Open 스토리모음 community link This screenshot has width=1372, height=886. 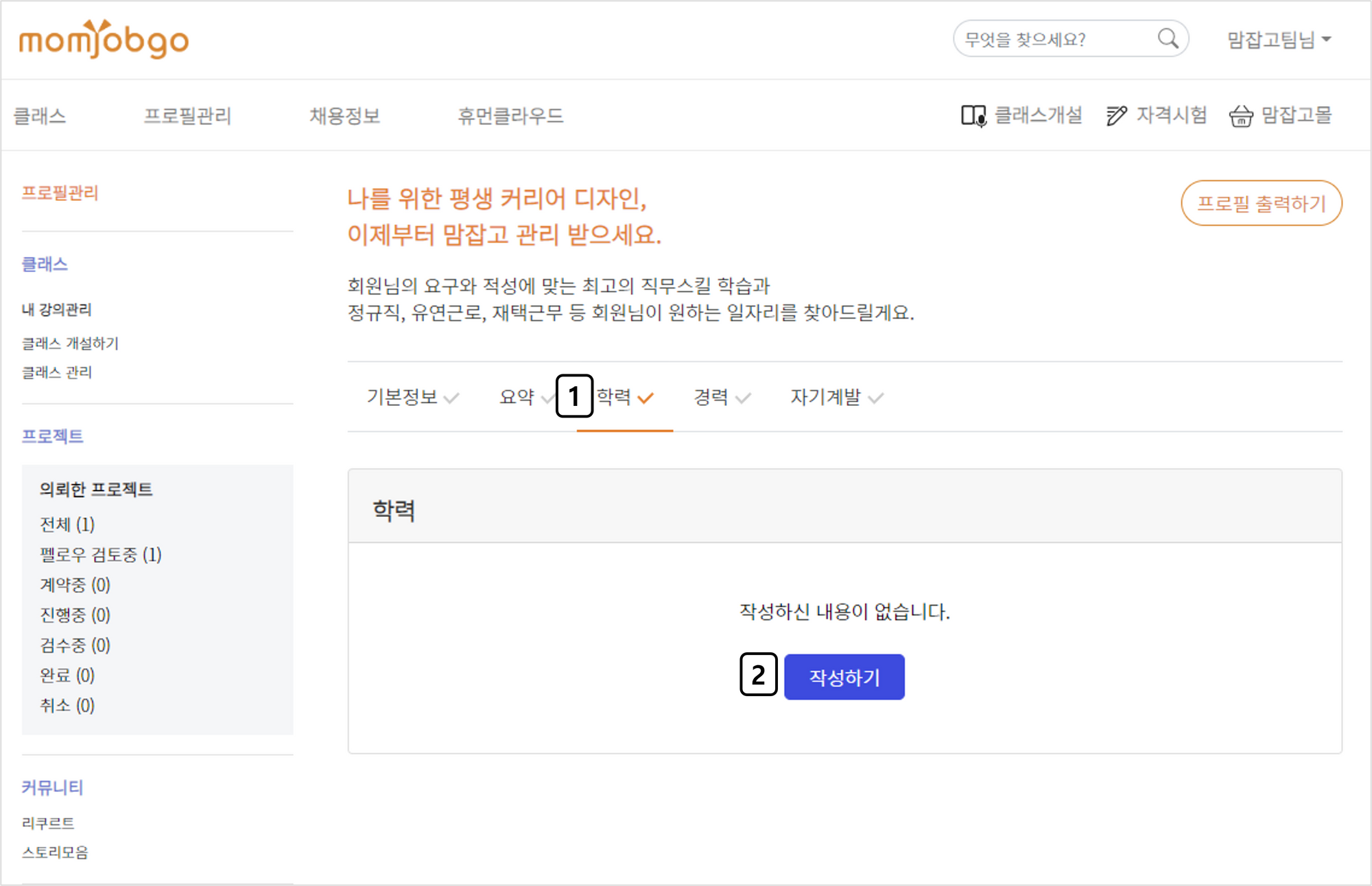[x=55, y=852]
